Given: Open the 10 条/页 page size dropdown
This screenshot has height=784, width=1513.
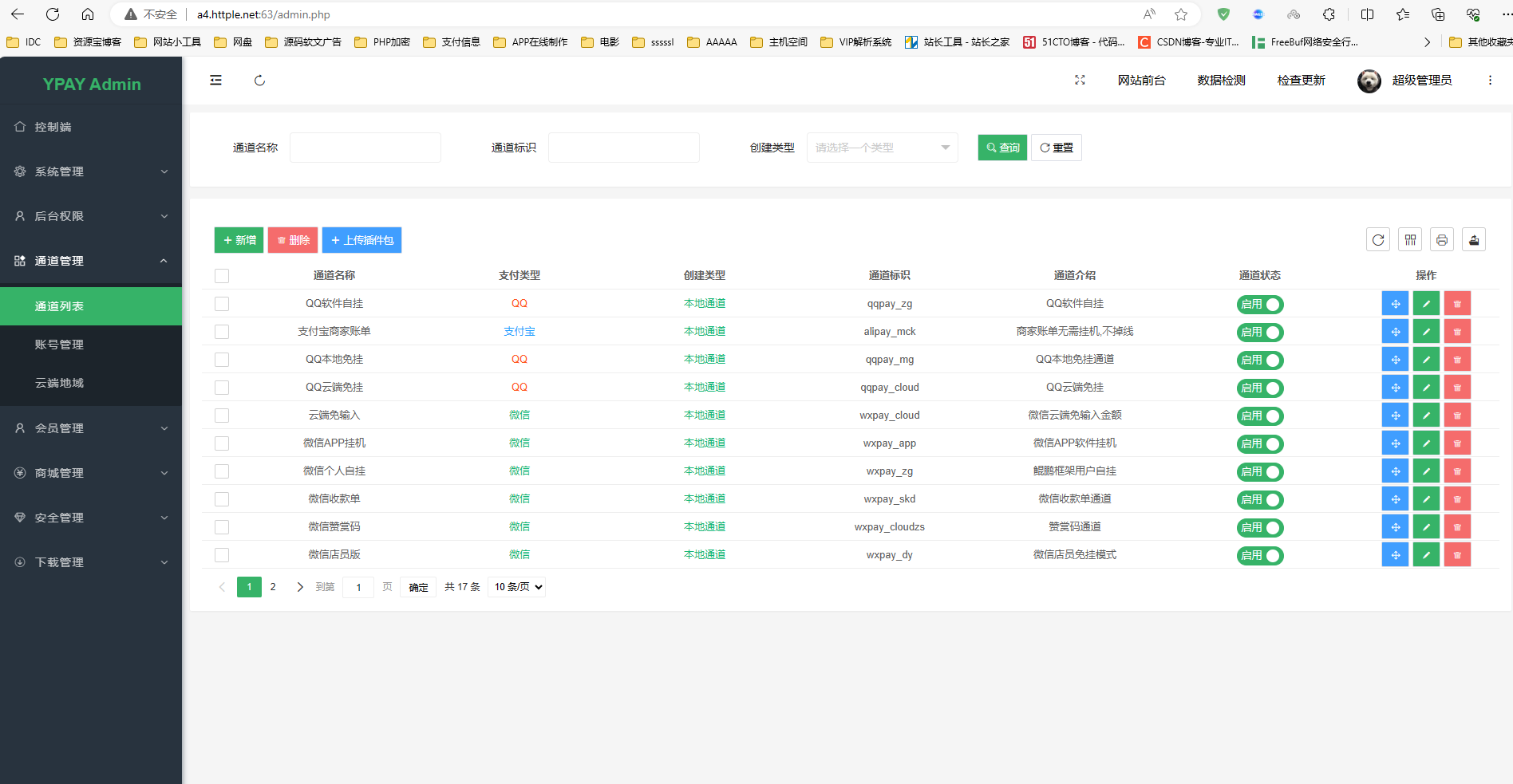Looking at the screenshot, I should coord(517,587).
